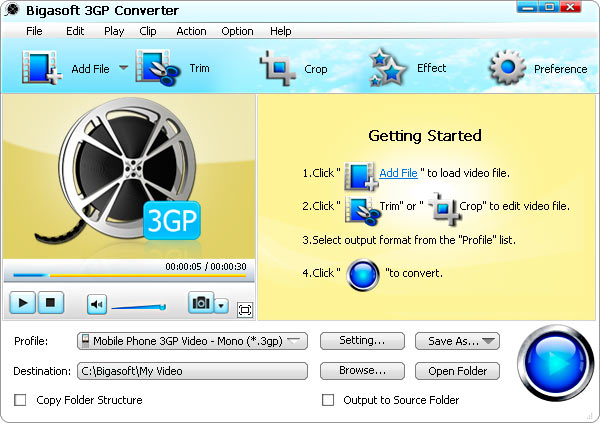
Task: Click the Crop icon in Getting Started step 2
Action: coord(444,209)
